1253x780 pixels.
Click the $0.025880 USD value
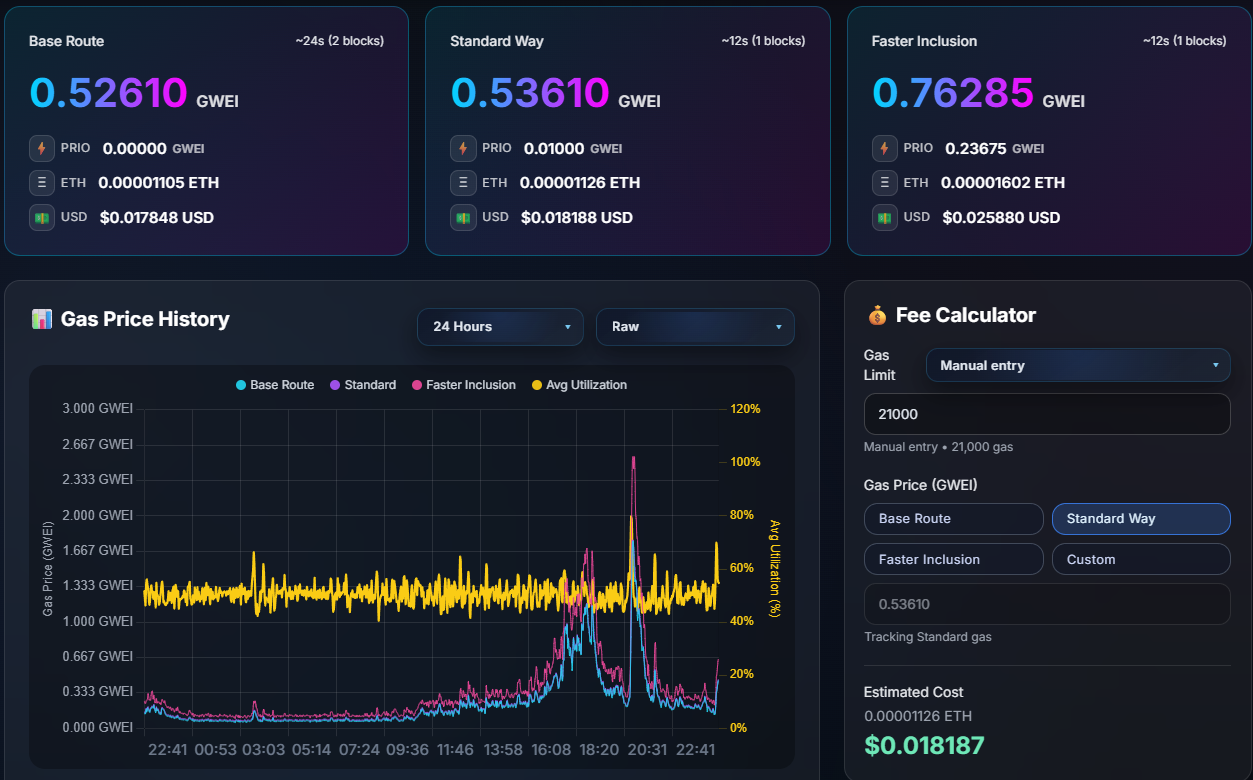click(x=1001, y=217)
